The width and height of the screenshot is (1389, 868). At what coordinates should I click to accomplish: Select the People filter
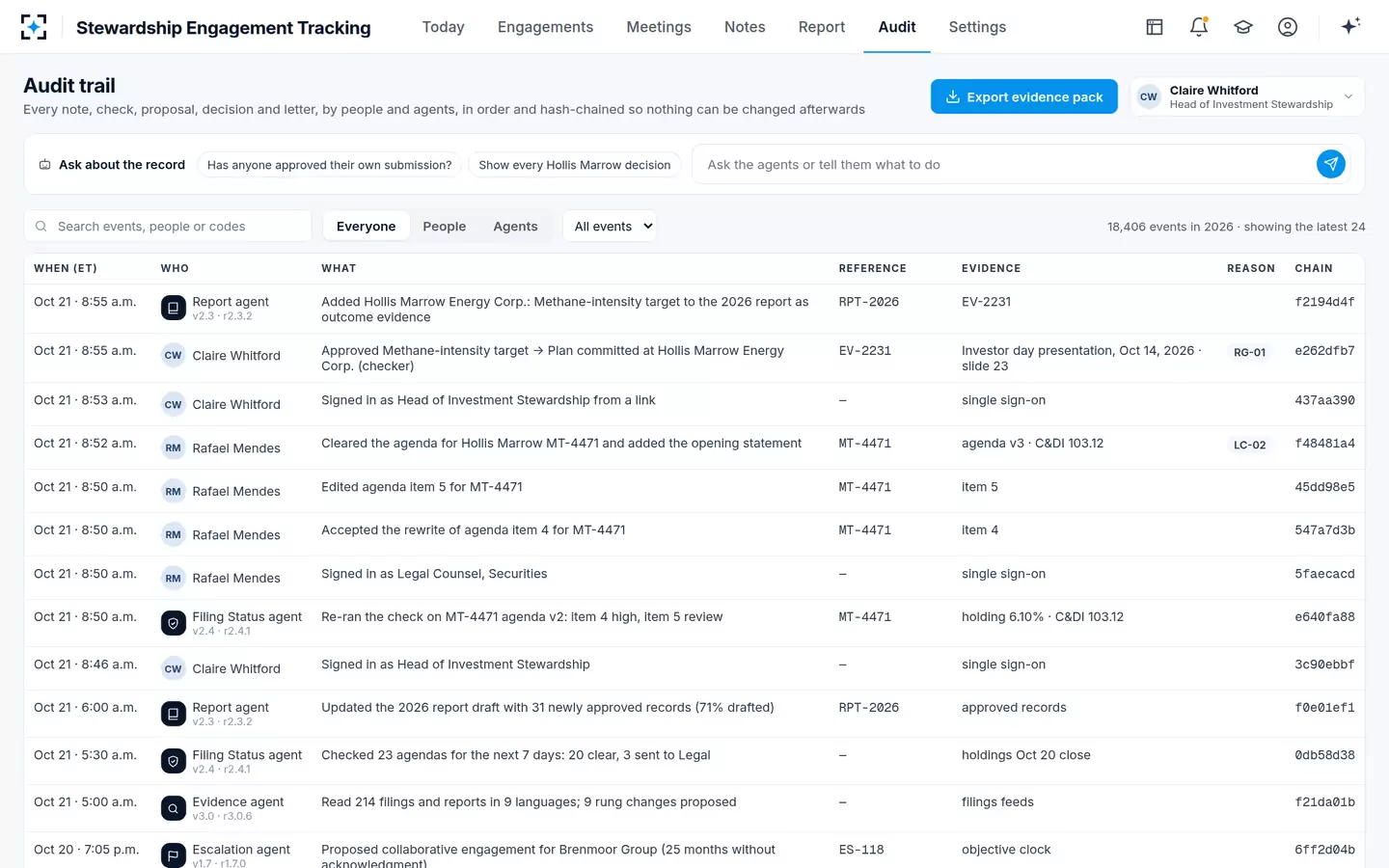(x=445, y=226)
